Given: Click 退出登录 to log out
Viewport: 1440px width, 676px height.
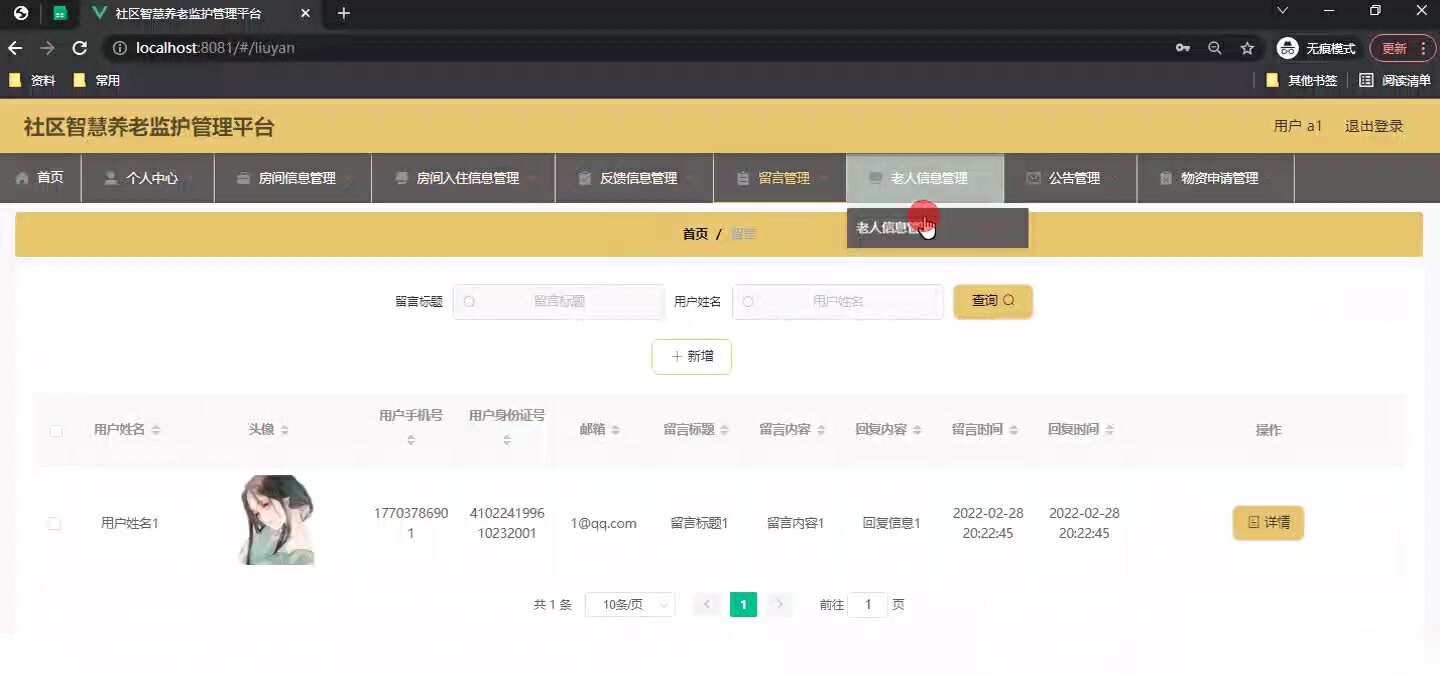Looking at the screenshot, I should coord(1374,126).
